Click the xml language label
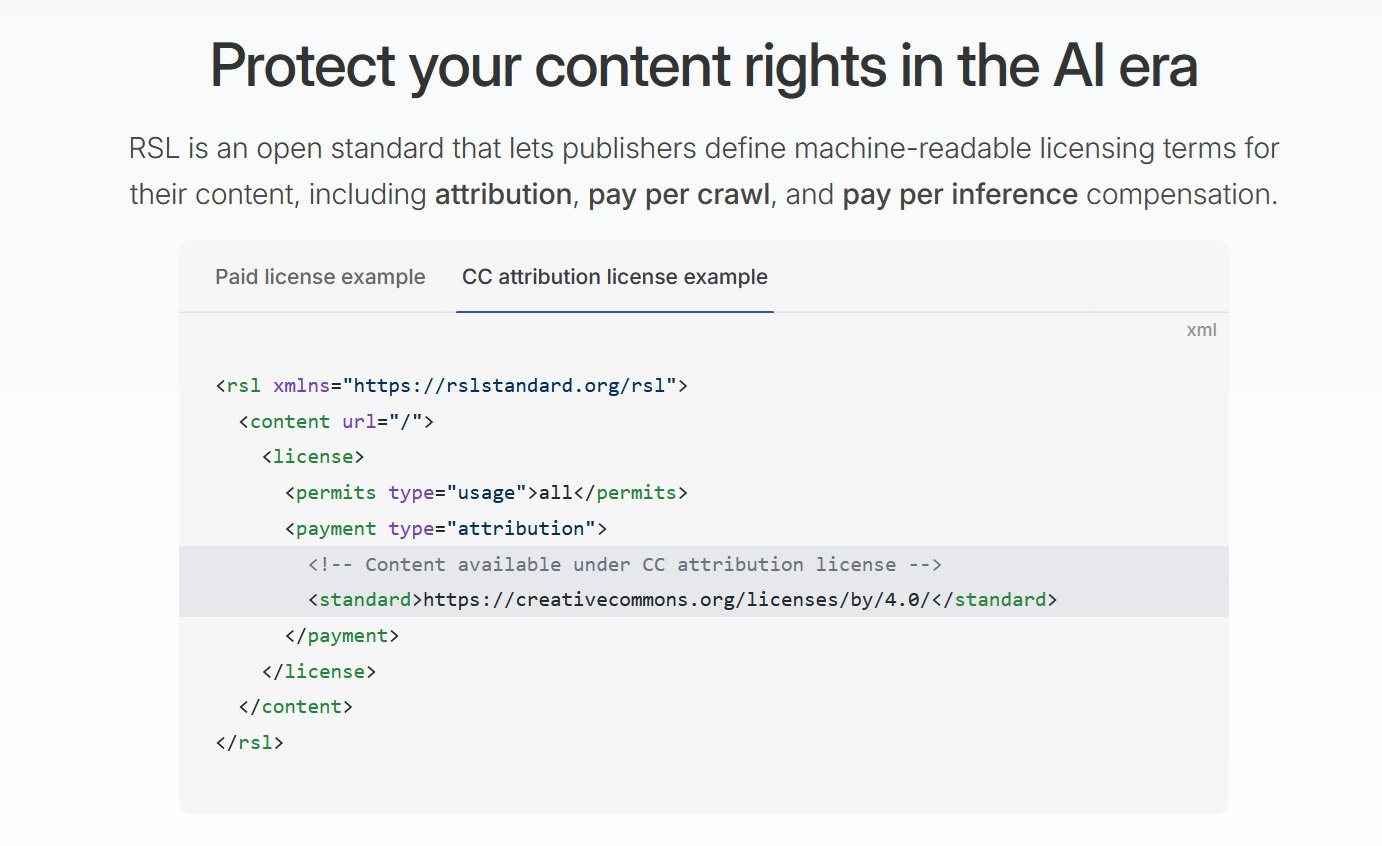Screen dimensions: 1382x846 click(1201, 330)
